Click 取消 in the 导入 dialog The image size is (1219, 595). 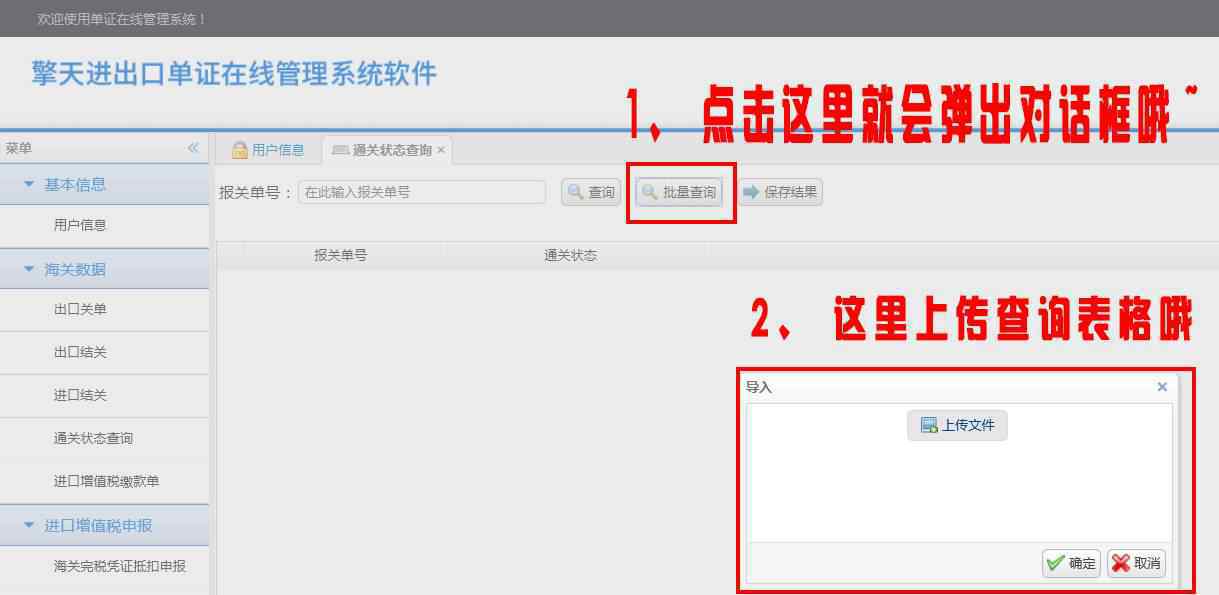(x=1136, y=563)
